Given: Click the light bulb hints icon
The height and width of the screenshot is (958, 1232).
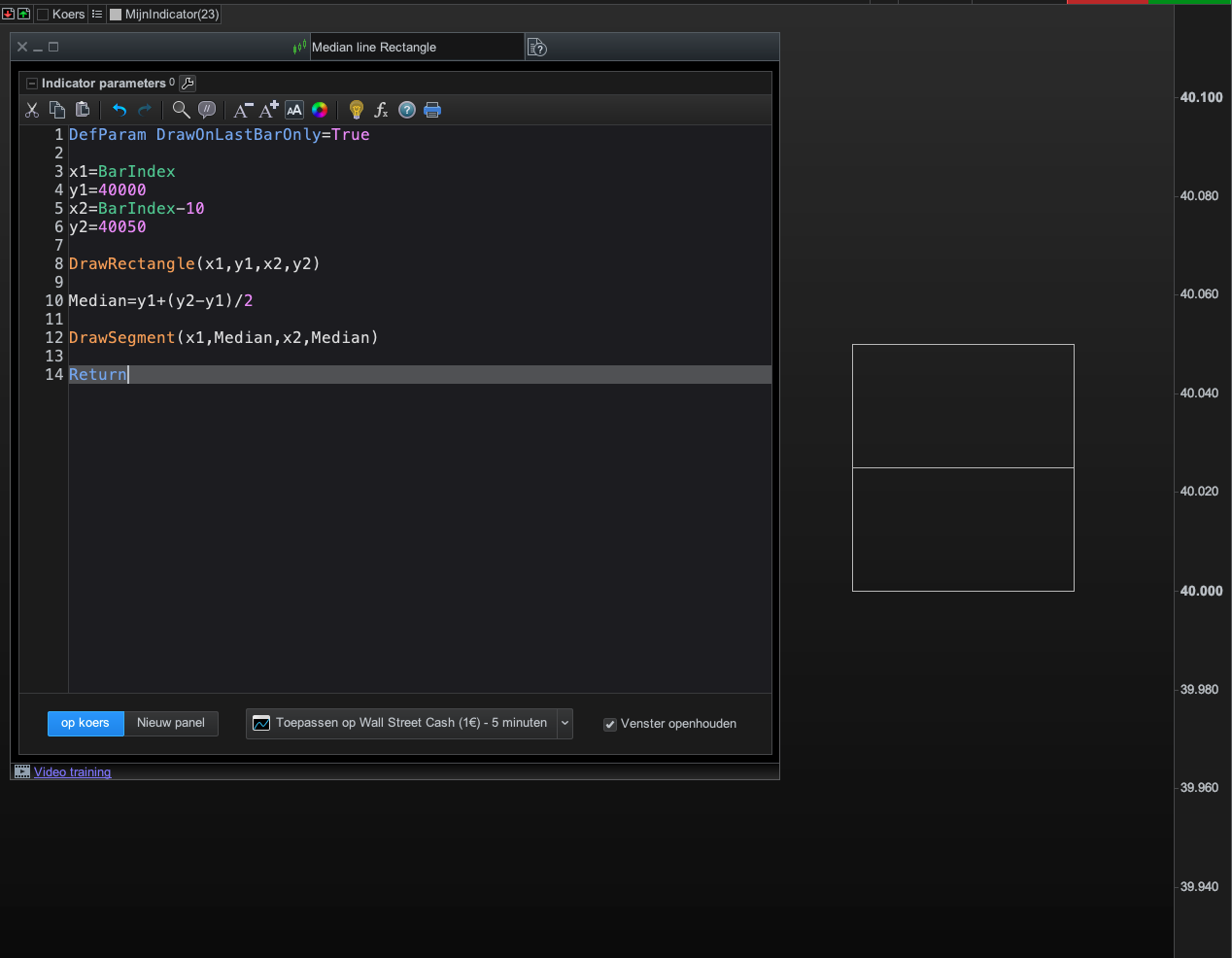Looking at the screenshot, I should tap(357, 110).
